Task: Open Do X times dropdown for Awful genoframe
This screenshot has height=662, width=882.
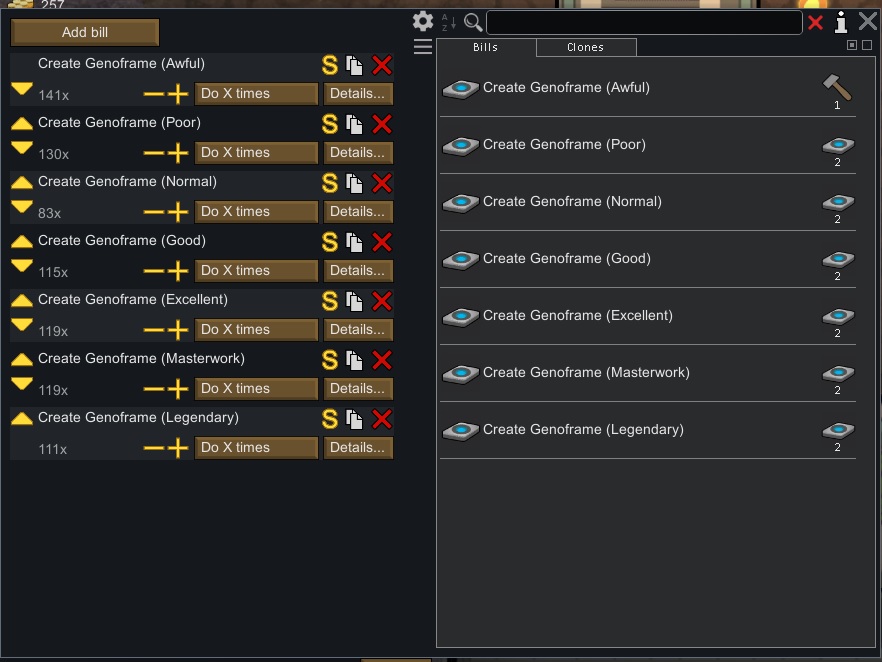Action: (256, 93)
